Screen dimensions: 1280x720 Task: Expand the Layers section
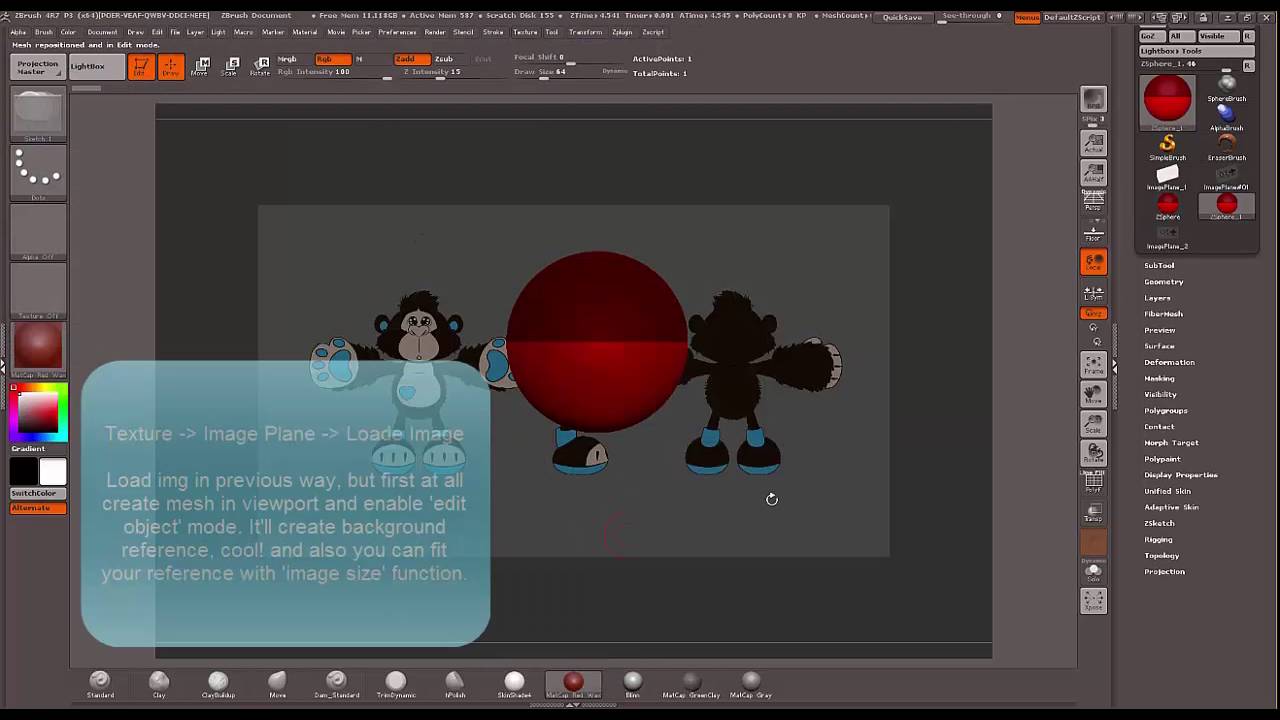1157,298
